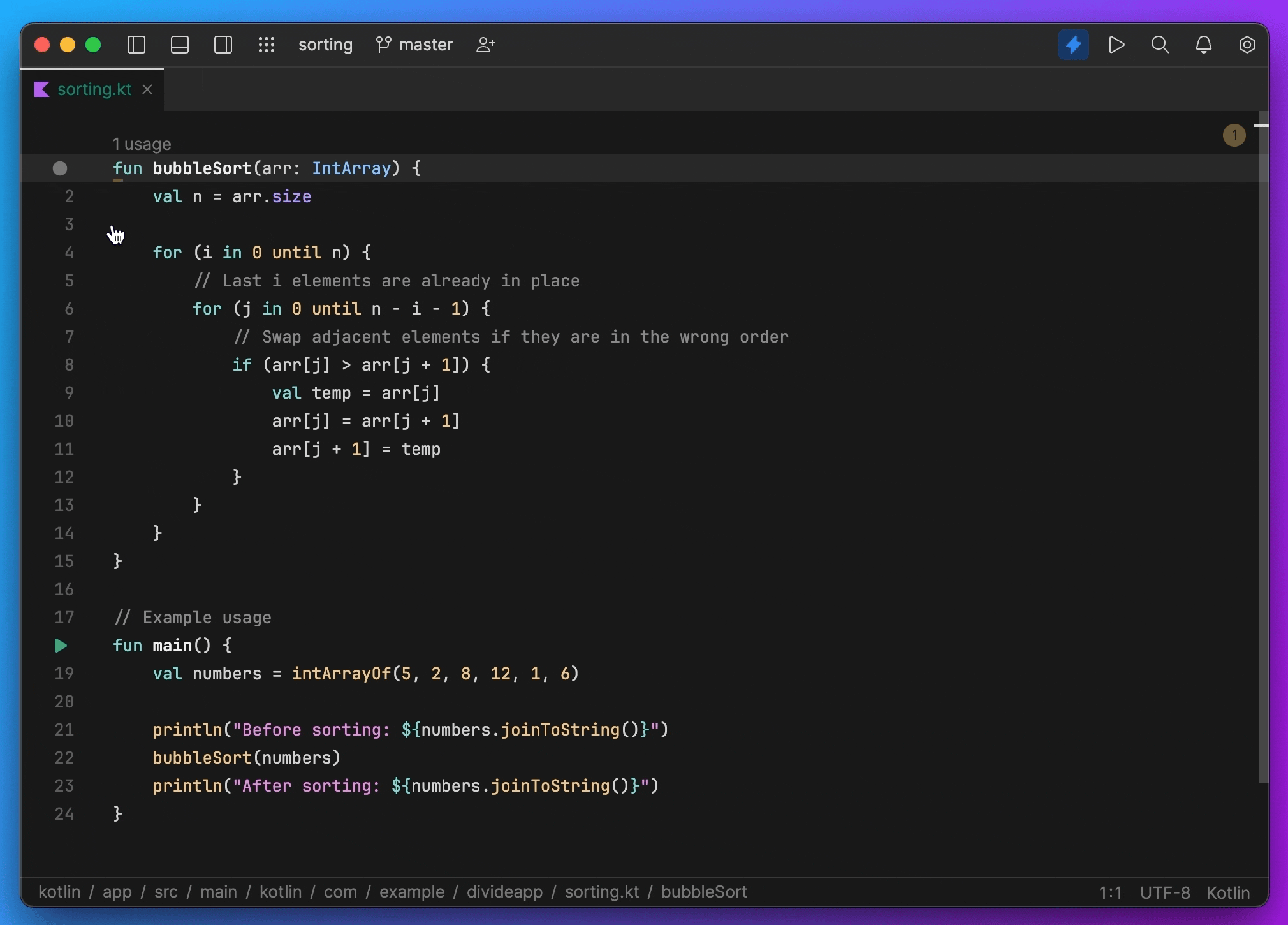1288x925 pixels.
Task: Open the UTF-8 encoding selector
Action: 1165,892
